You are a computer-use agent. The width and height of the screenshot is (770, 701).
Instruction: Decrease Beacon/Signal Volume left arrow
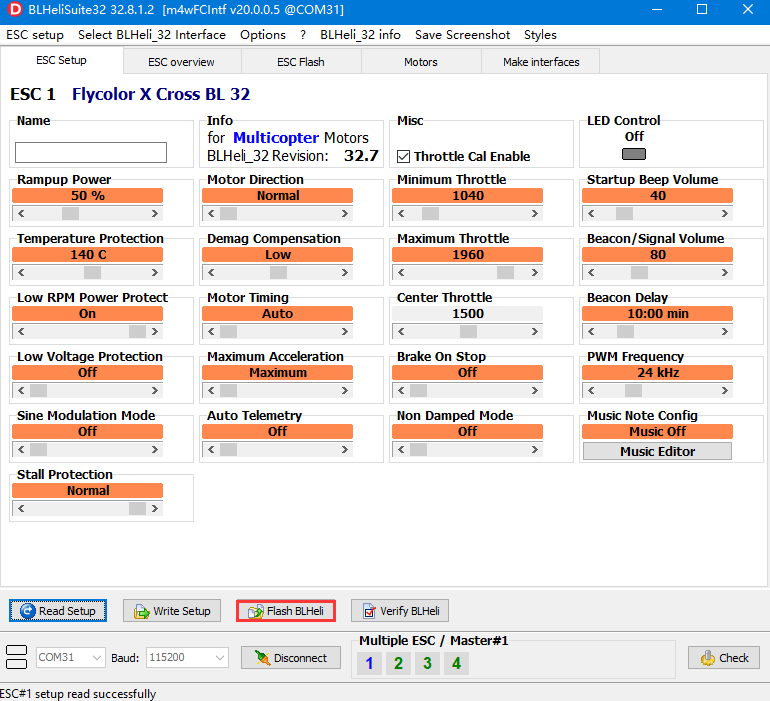(x=591, y=273)
